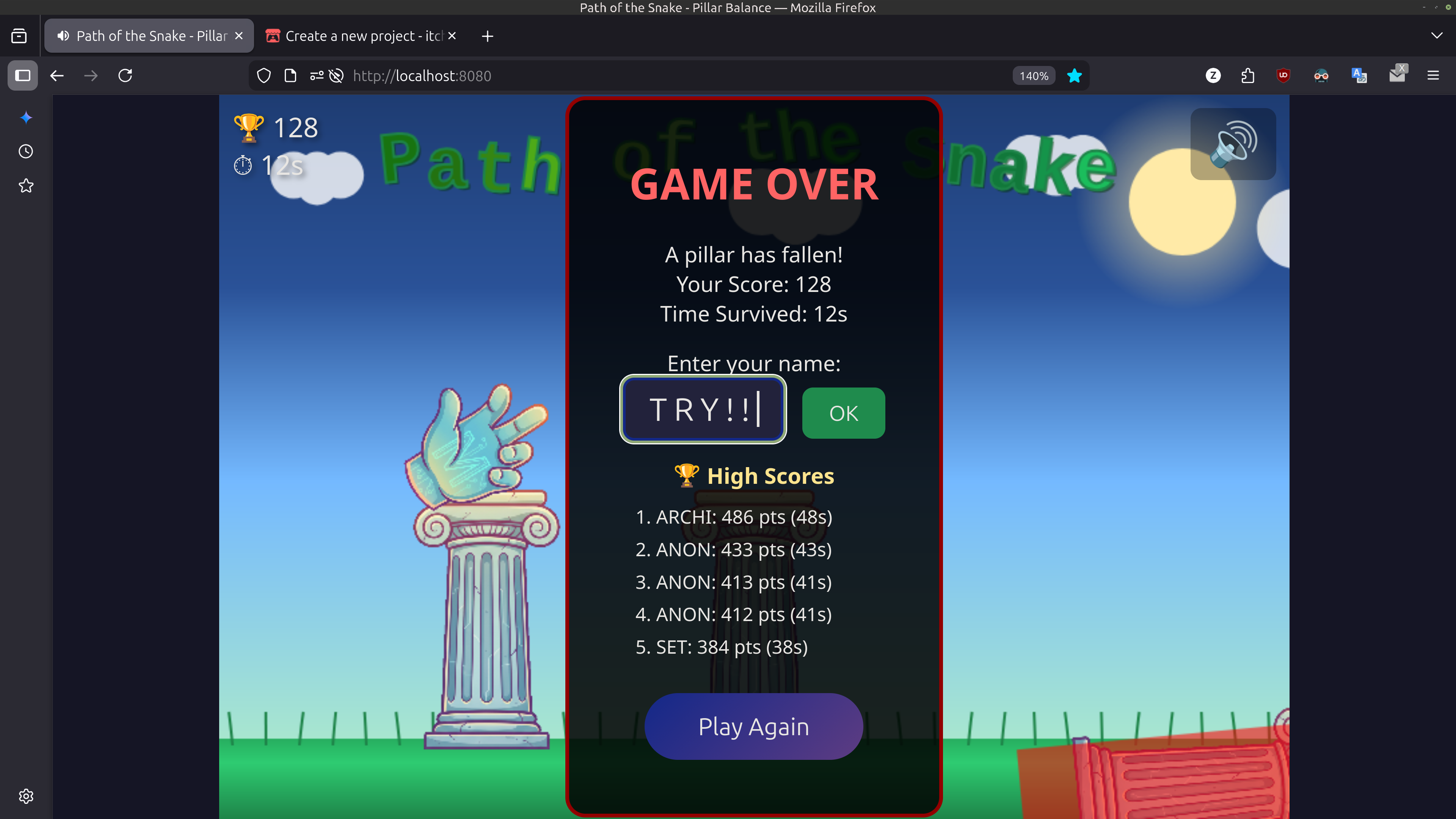1456x819 pixels.
Task: Toggle the bookmark star for this page
Action: (1074, 76)
